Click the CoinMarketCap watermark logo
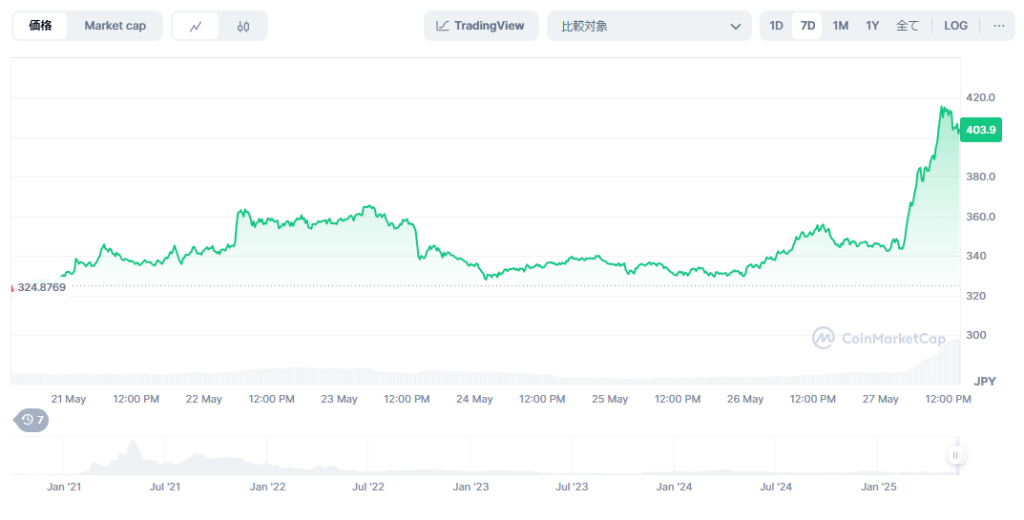This screenshot has width=1024, height=520. click(x=878, y=339)
